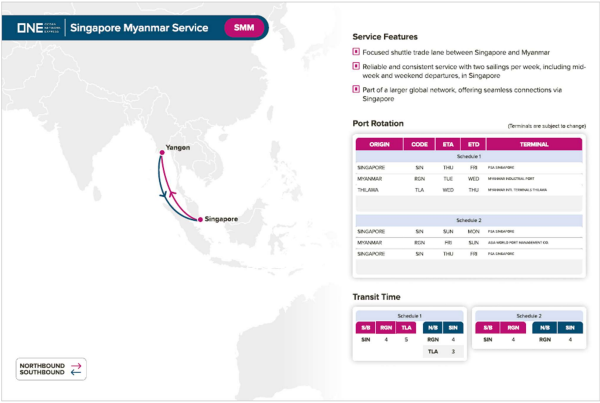
Task: Click the Schedule 1 header in Transit Time
Action: point(408,314)
